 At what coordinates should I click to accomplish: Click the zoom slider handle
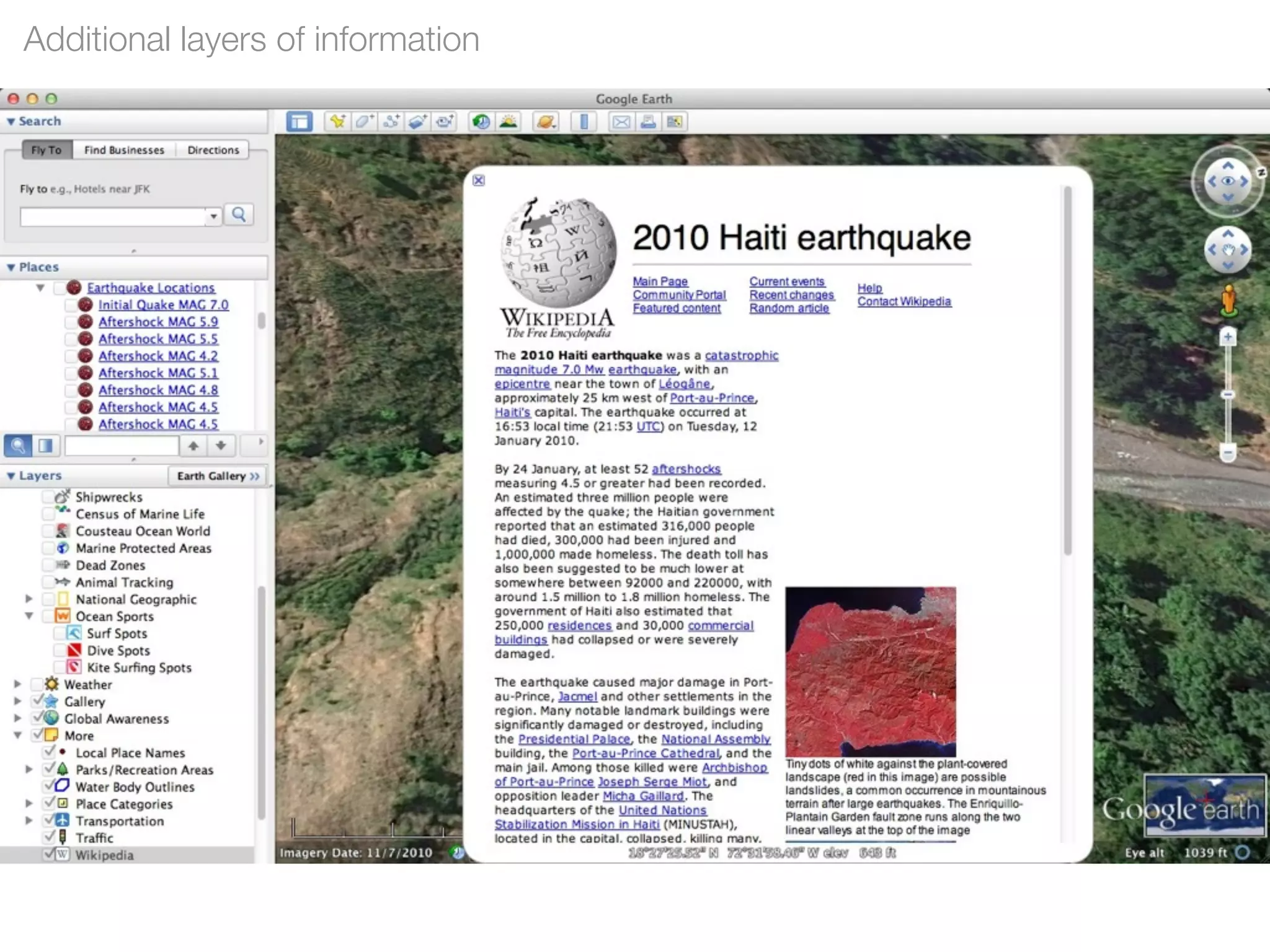click(1228, 395)
